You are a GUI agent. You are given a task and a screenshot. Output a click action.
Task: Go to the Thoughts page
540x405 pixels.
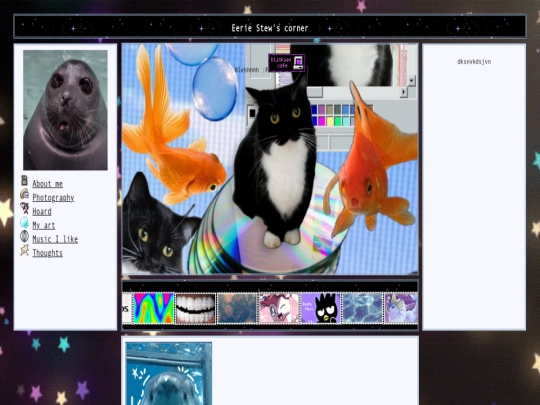pyautogui.click(x=48, y=253)
